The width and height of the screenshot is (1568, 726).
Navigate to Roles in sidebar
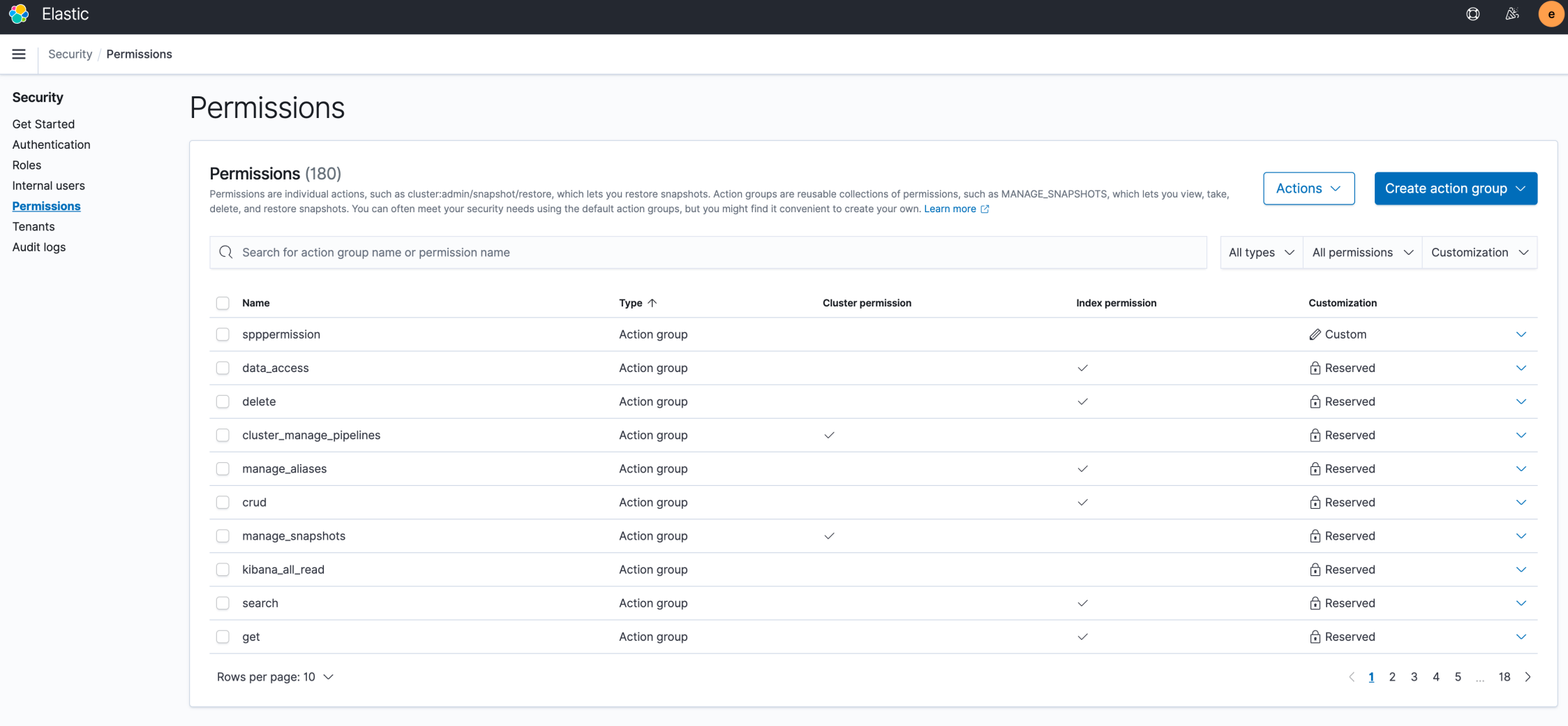click(x=27, y=165)
